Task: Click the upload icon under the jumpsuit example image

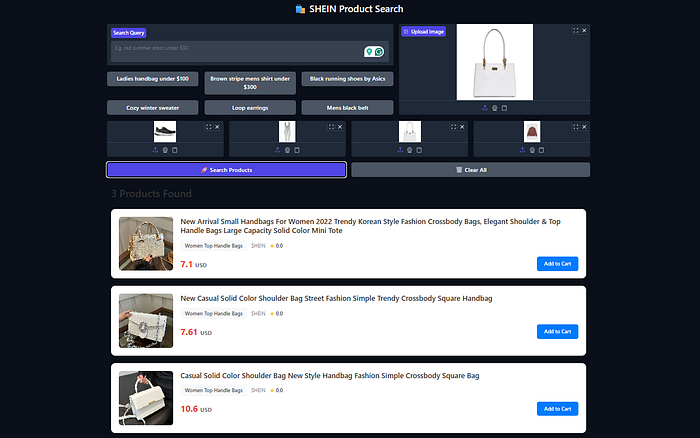Action: click(278, 150)
